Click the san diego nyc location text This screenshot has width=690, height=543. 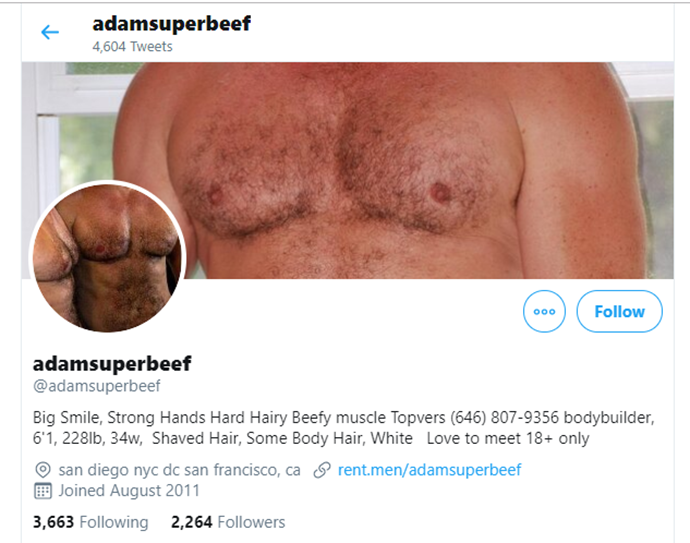[180, 470]
